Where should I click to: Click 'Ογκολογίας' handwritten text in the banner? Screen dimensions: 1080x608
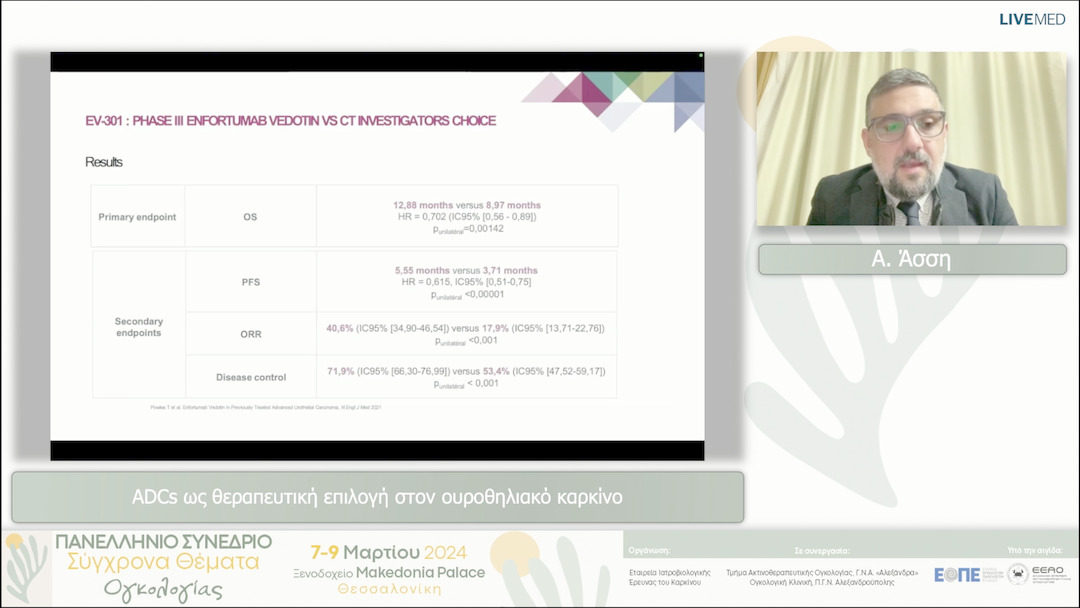163,589
